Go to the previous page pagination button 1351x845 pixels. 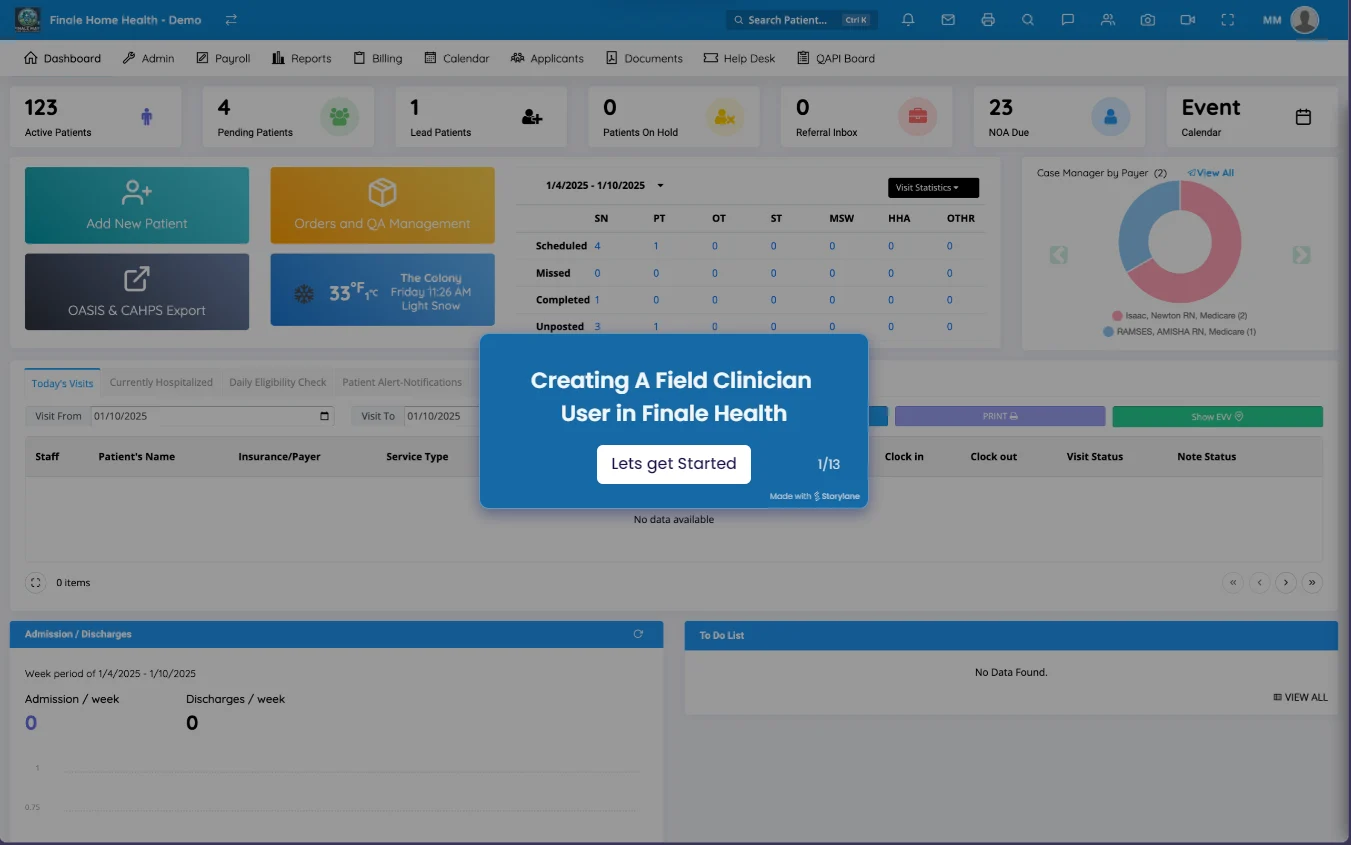[x=1260, y=582]
